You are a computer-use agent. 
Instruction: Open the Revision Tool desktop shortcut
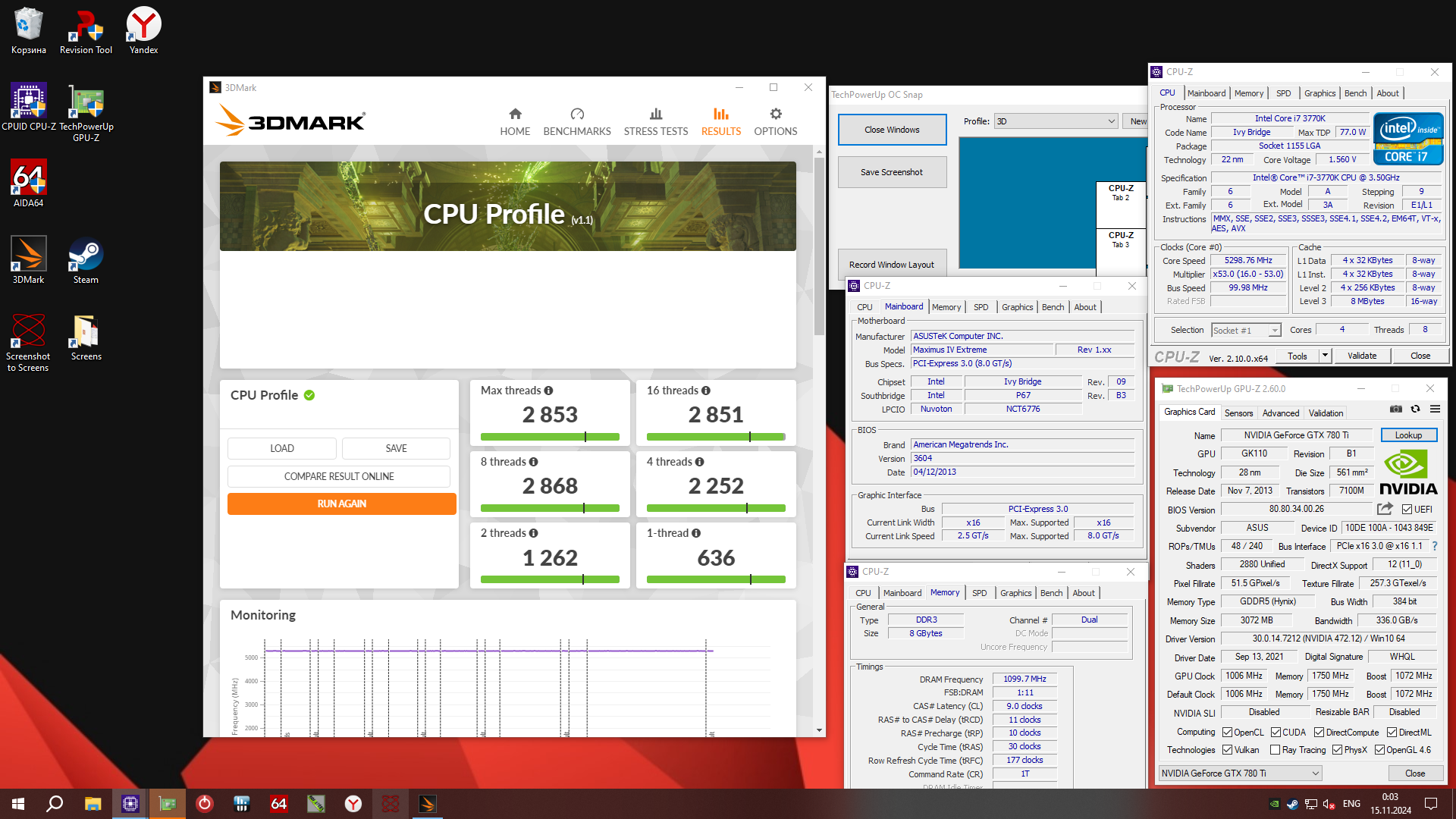[86, 30]
